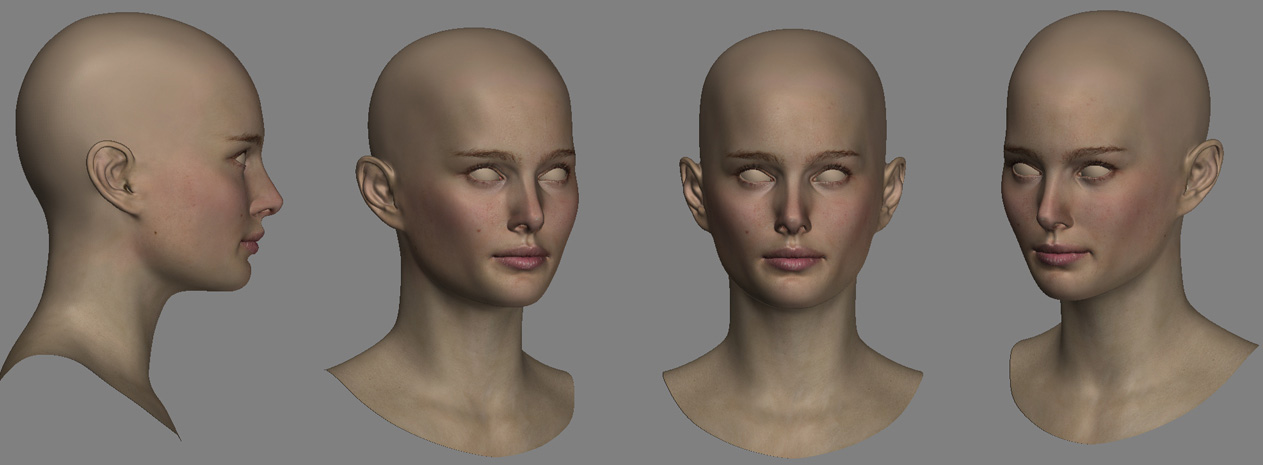Select the side-profile head render
The width and height of the screenshot is (1263, 465).
(141, 225)
